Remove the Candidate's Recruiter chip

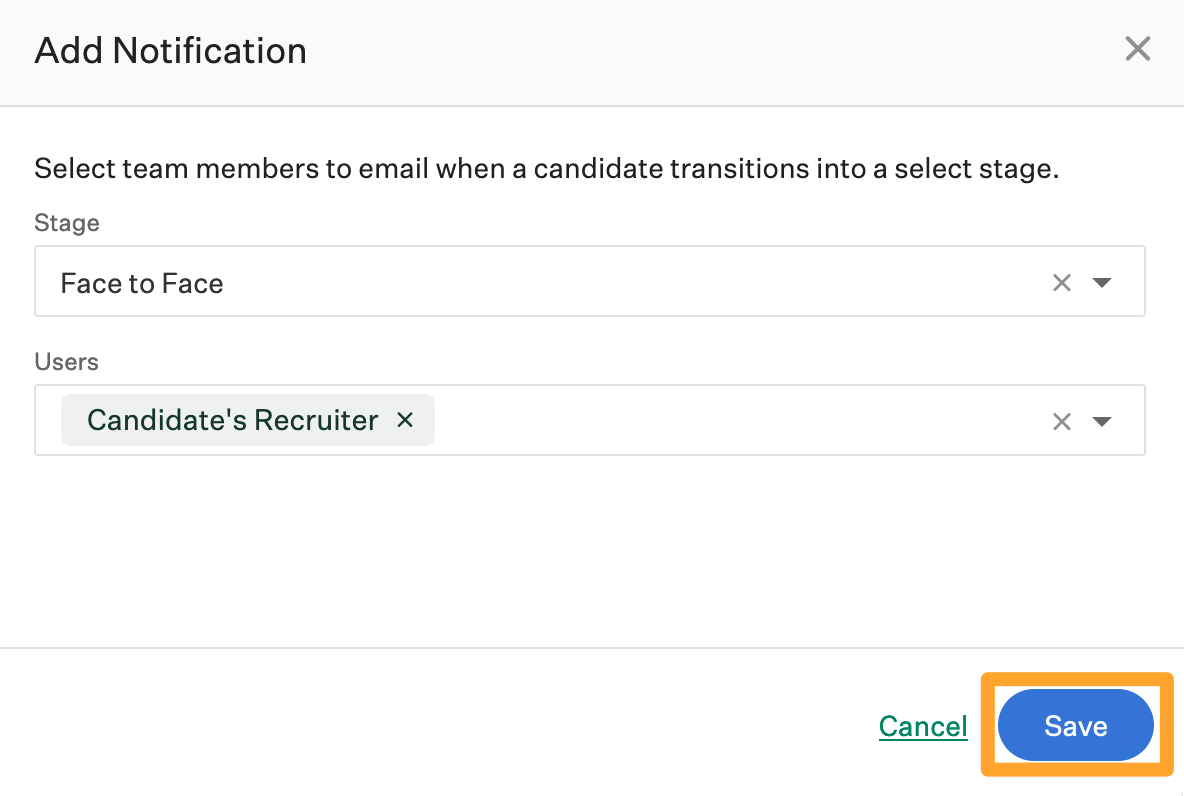point(405,420)
